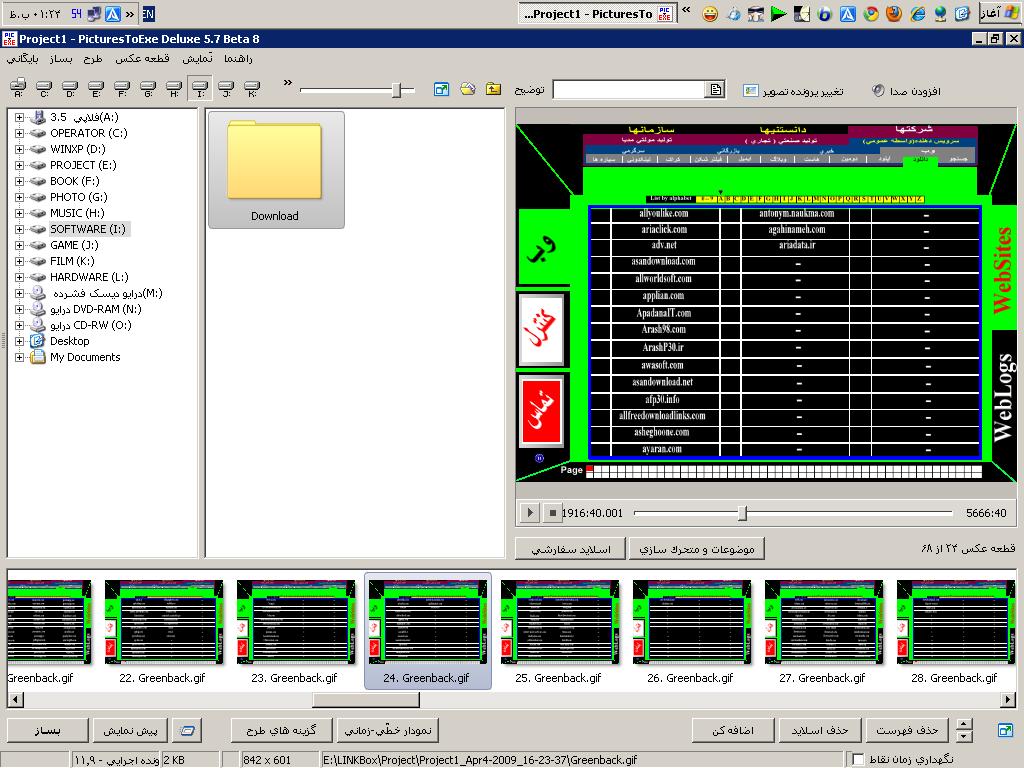Select slide thumbnail 25. Greenback.gif
The image size is (1024, 768).
[x=558, y=631]
